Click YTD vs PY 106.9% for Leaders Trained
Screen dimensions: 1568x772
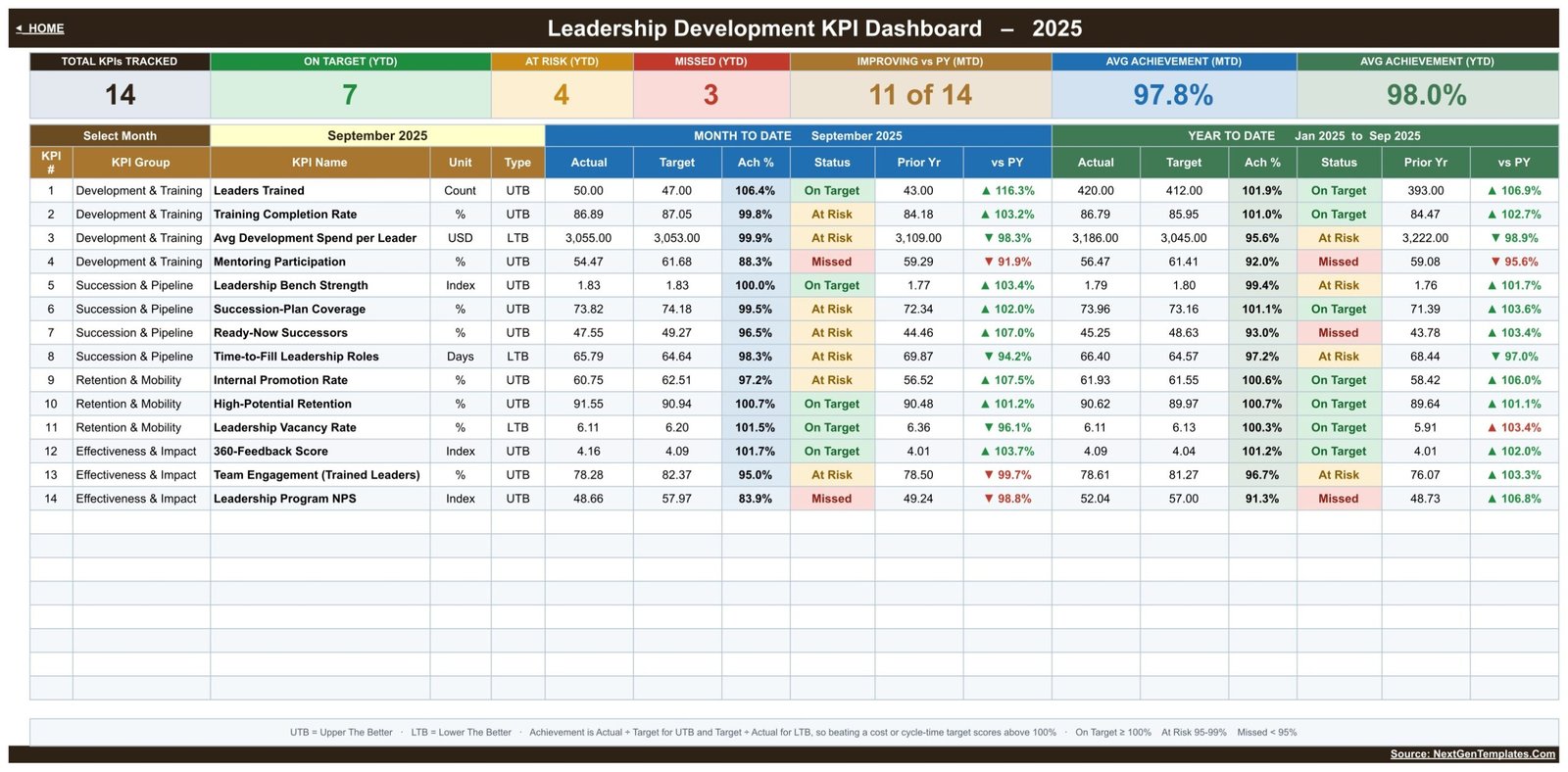(1514, 191)
